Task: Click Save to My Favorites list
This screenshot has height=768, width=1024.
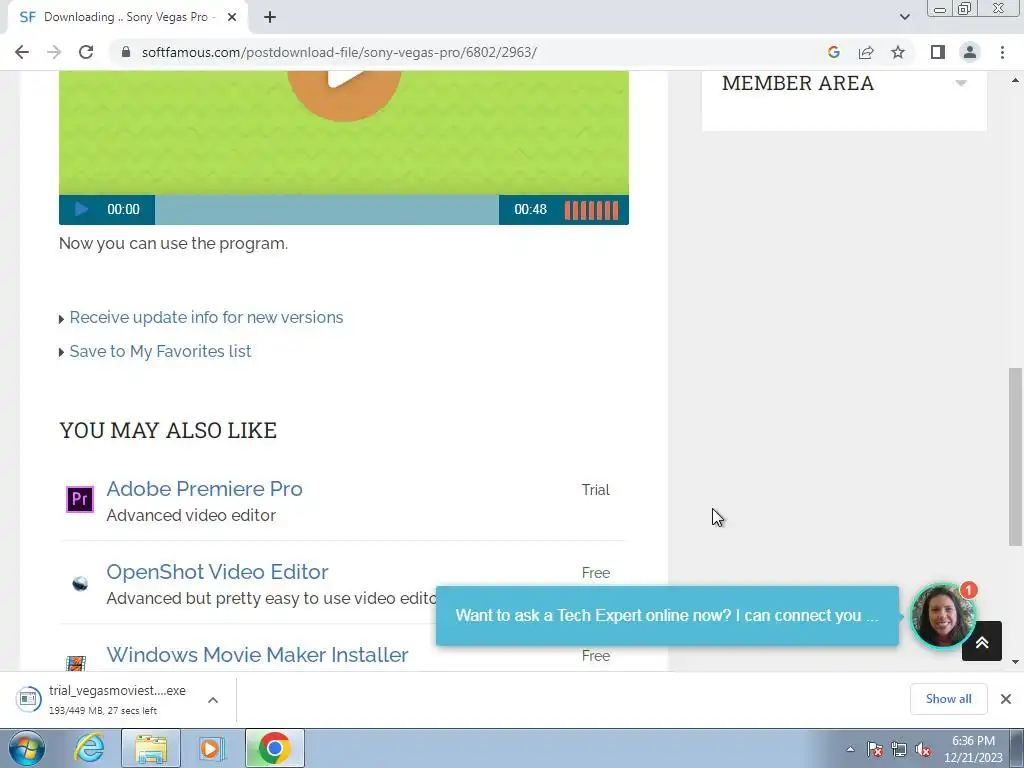Action: tap(160, 351)
